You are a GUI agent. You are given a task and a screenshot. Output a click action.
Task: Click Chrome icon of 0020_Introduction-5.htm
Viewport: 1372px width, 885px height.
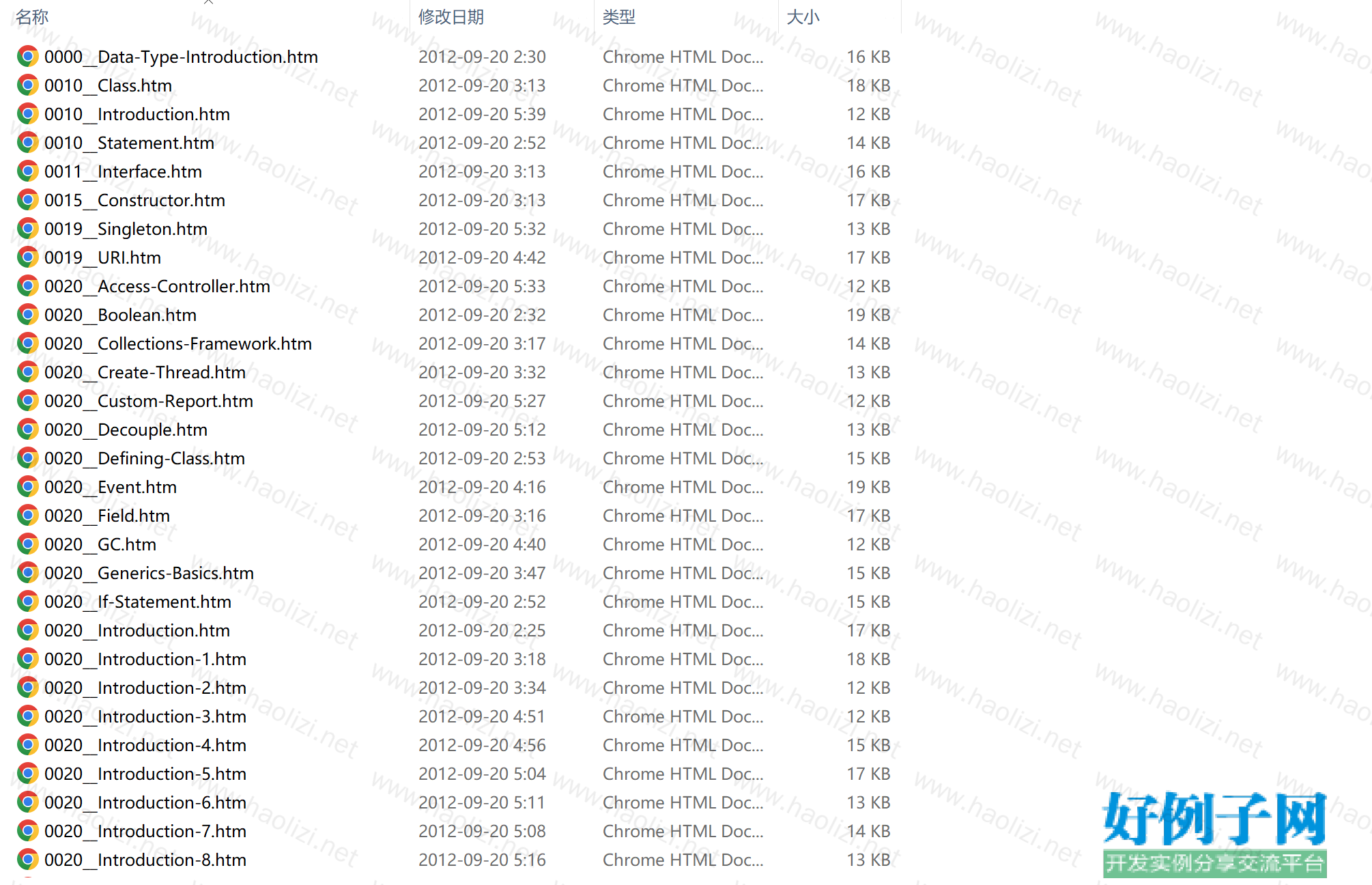tap(27, 774)
